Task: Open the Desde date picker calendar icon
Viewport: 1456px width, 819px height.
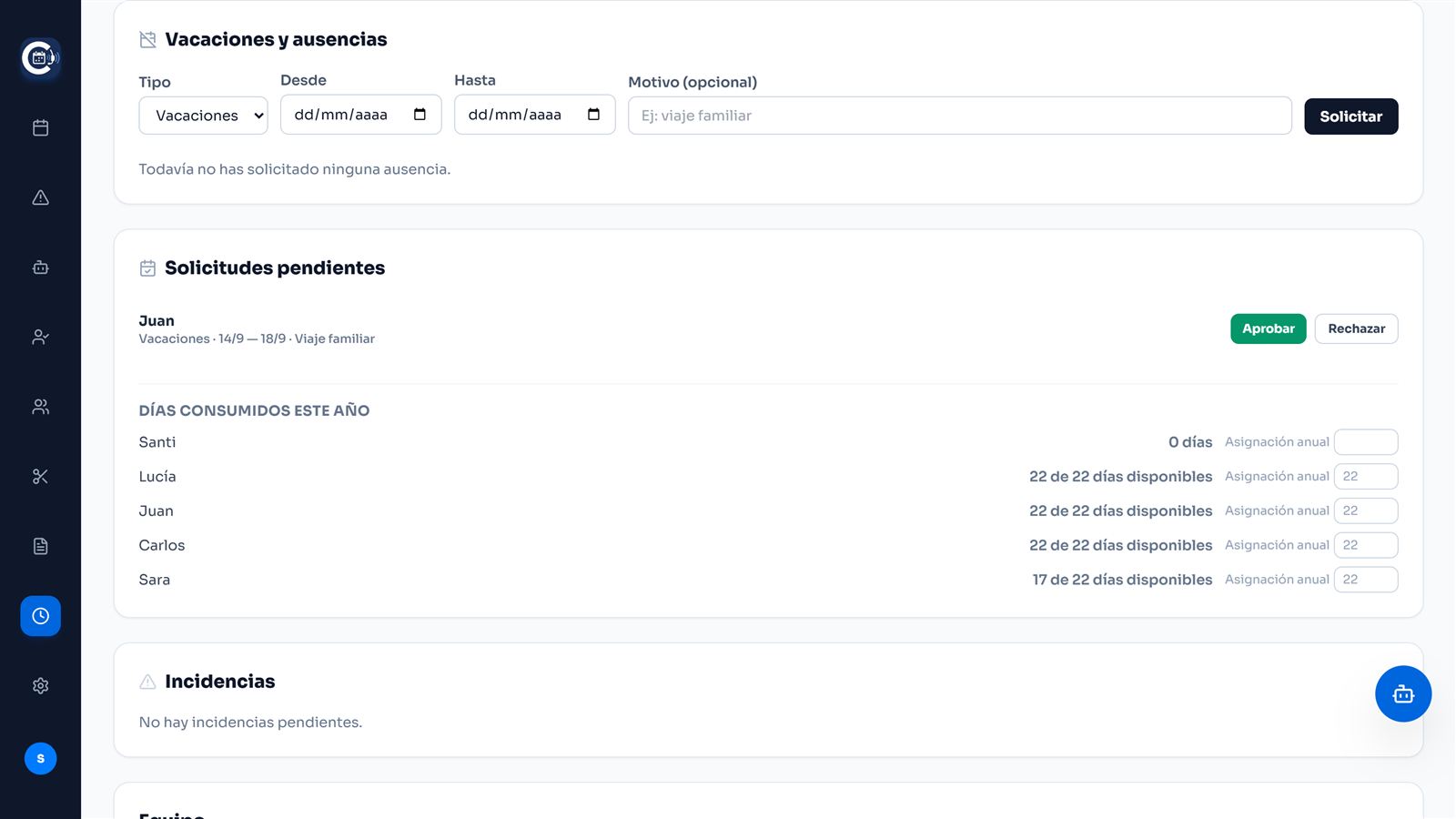Action: [x=420, y=115]
